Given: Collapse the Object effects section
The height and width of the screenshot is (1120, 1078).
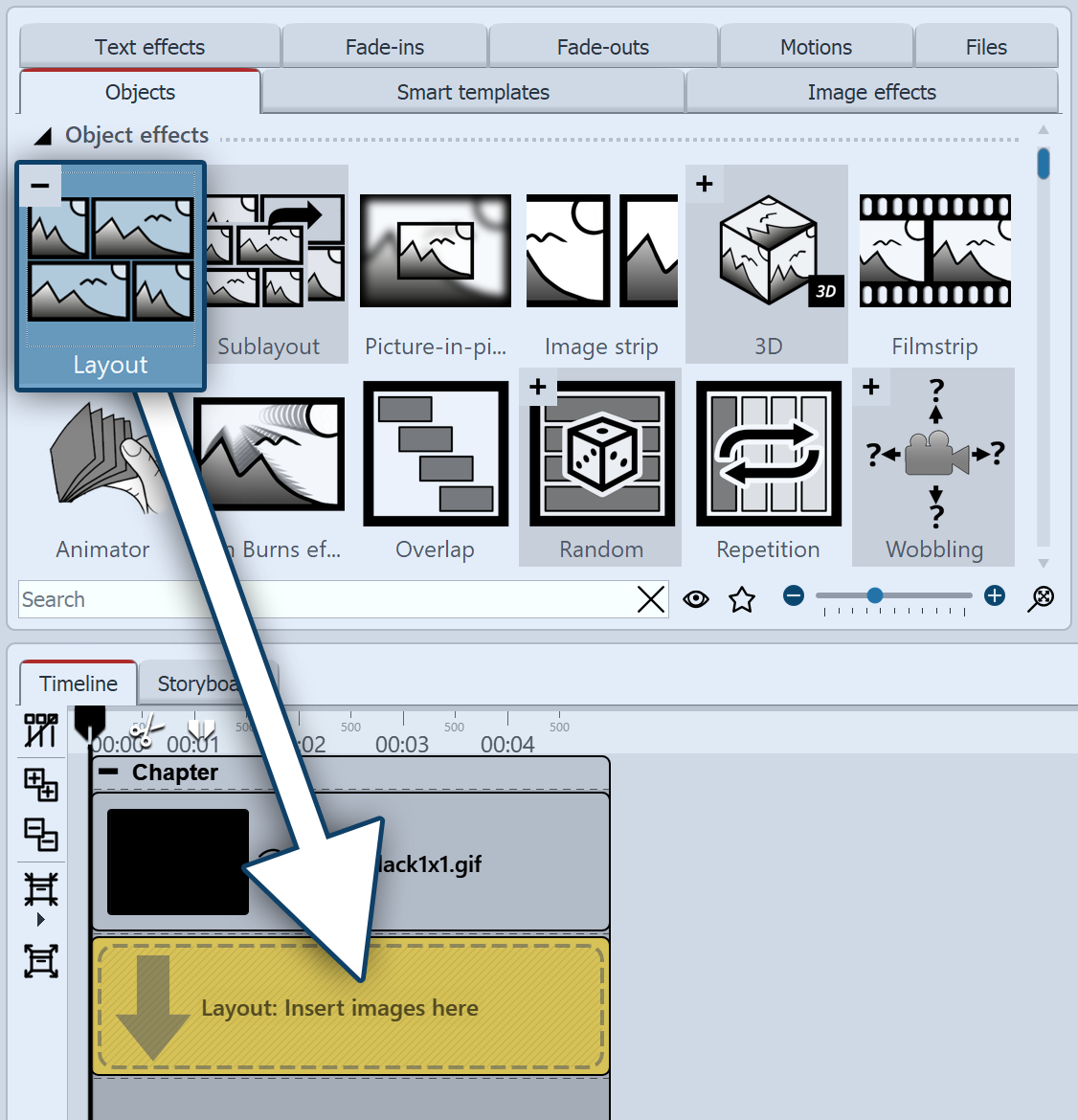Looking at the screenshot, I should pyautogui.click(x=42, y=135).
